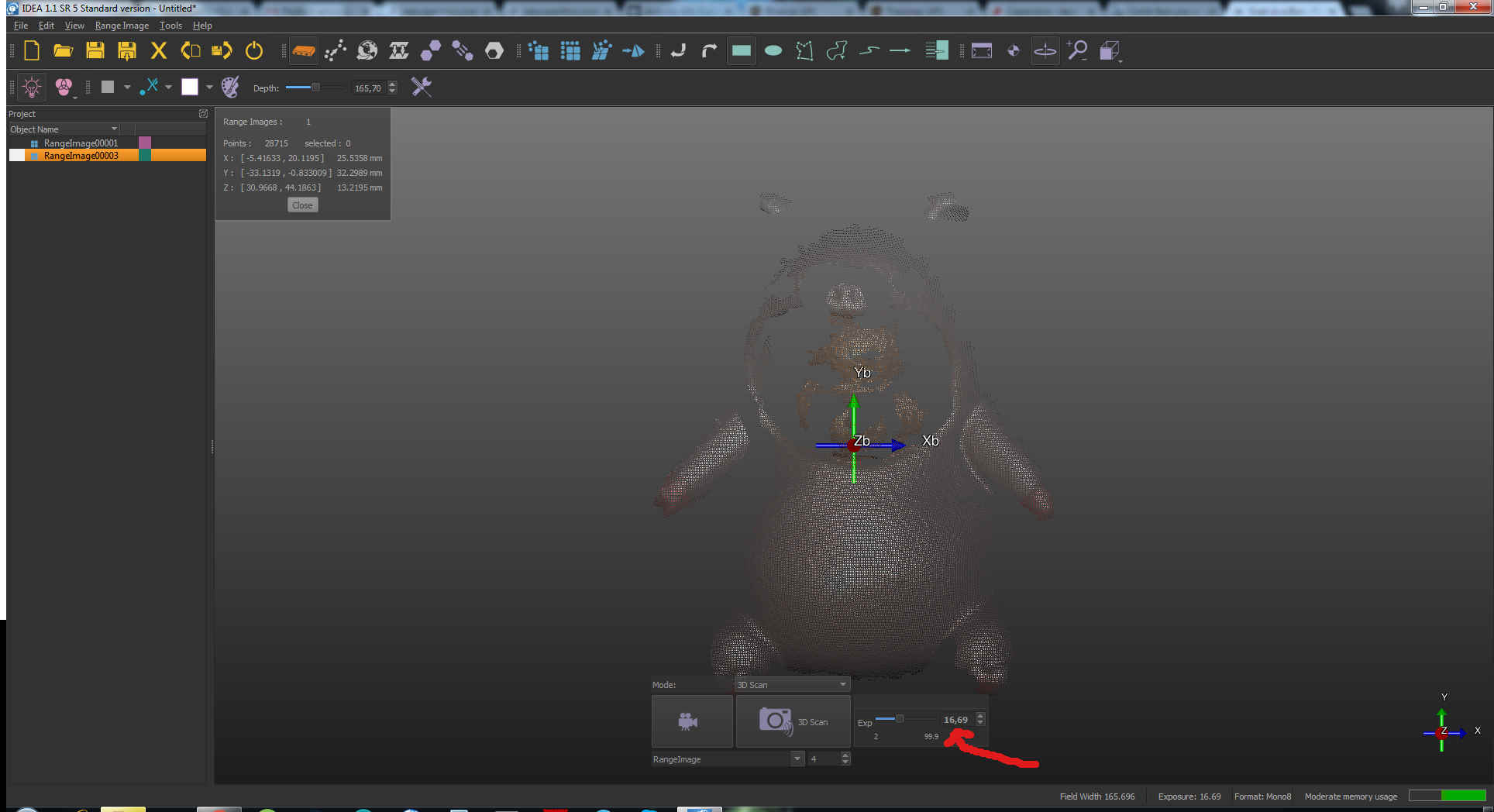Viewport: 1494px width, 812px height.
Task: Create a new project with blank page icon
Action: [32, 51]
